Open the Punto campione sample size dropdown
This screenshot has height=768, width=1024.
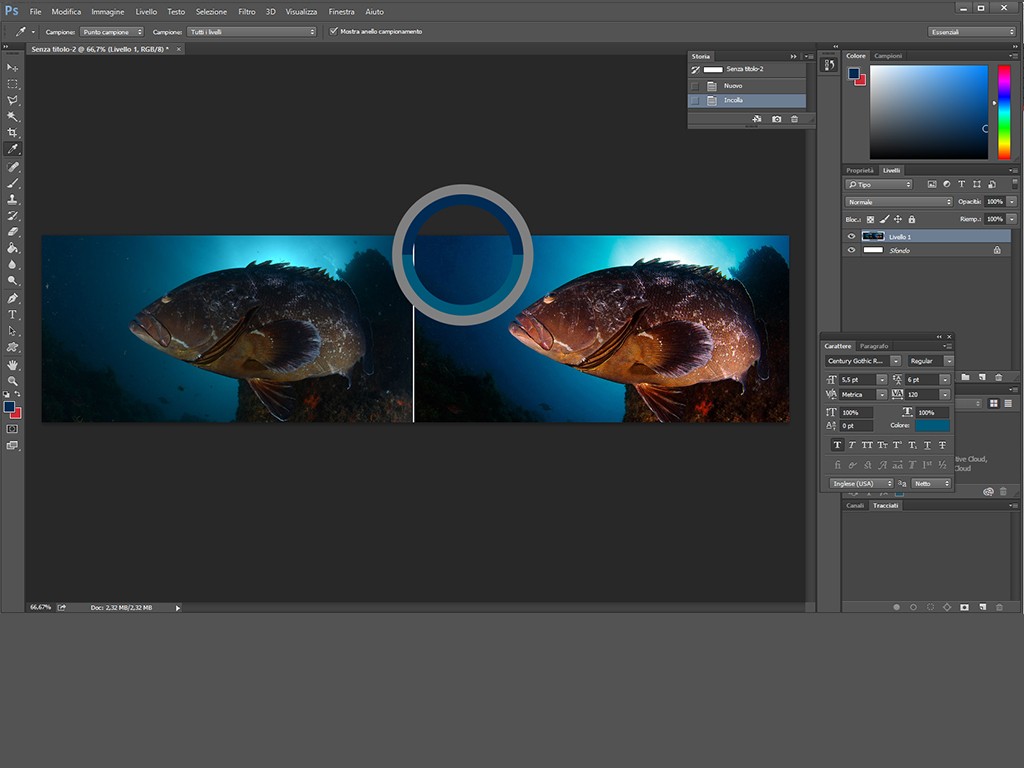click(111, 32)
